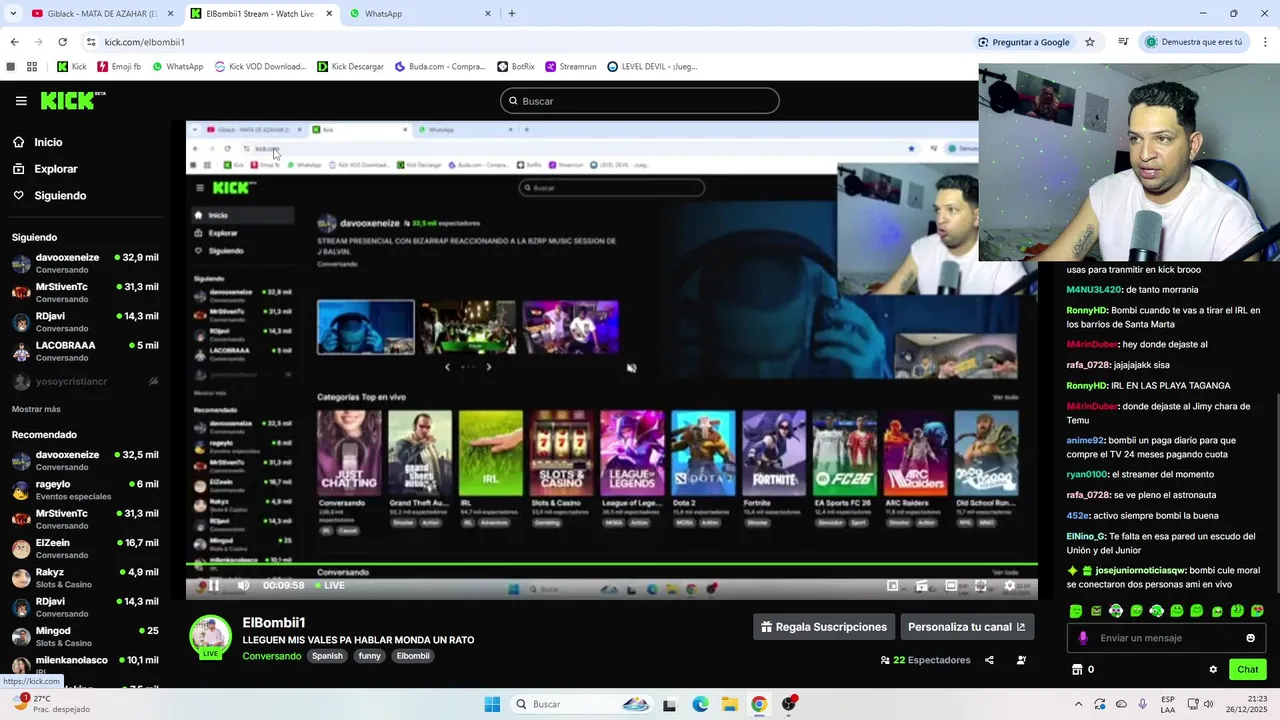Open File Explorer from the taskbar
The image size is (1280, 720).
pos(730,704)
